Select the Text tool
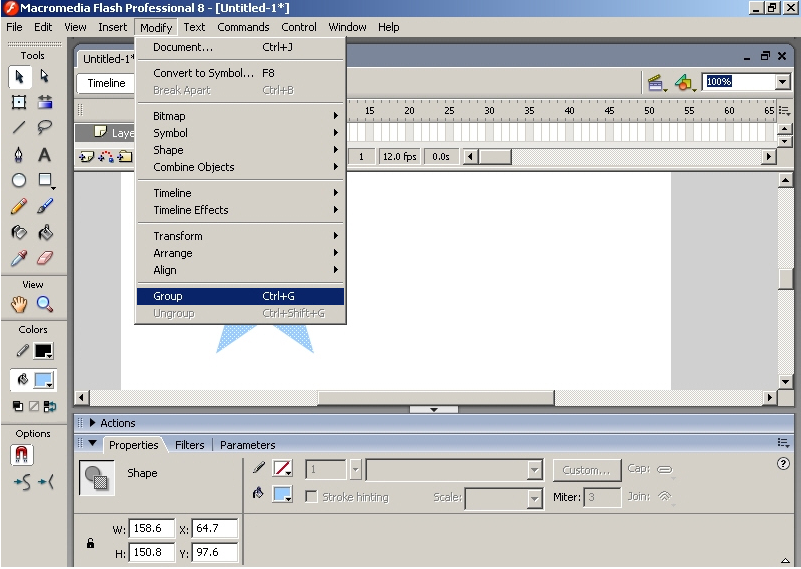Image resolution: width=801 pixels, height=569 pixels. 45,154
